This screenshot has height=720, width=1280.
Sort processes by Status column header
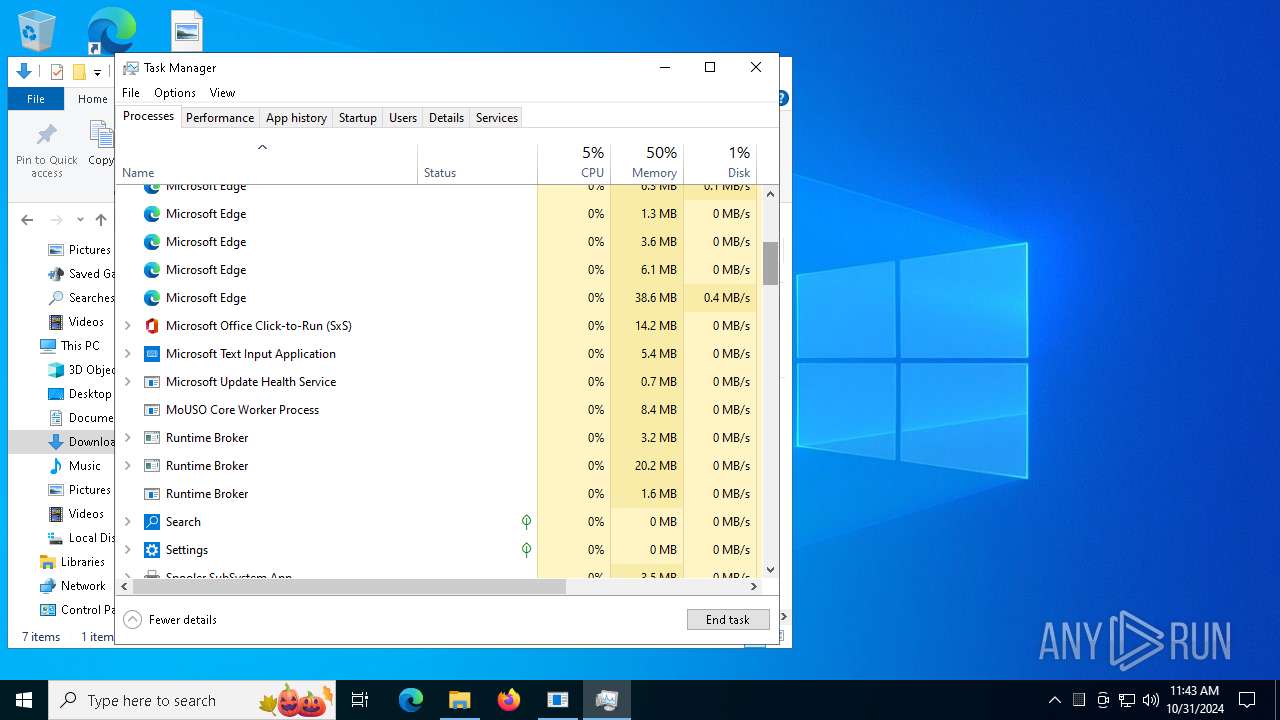click(477, 164)
